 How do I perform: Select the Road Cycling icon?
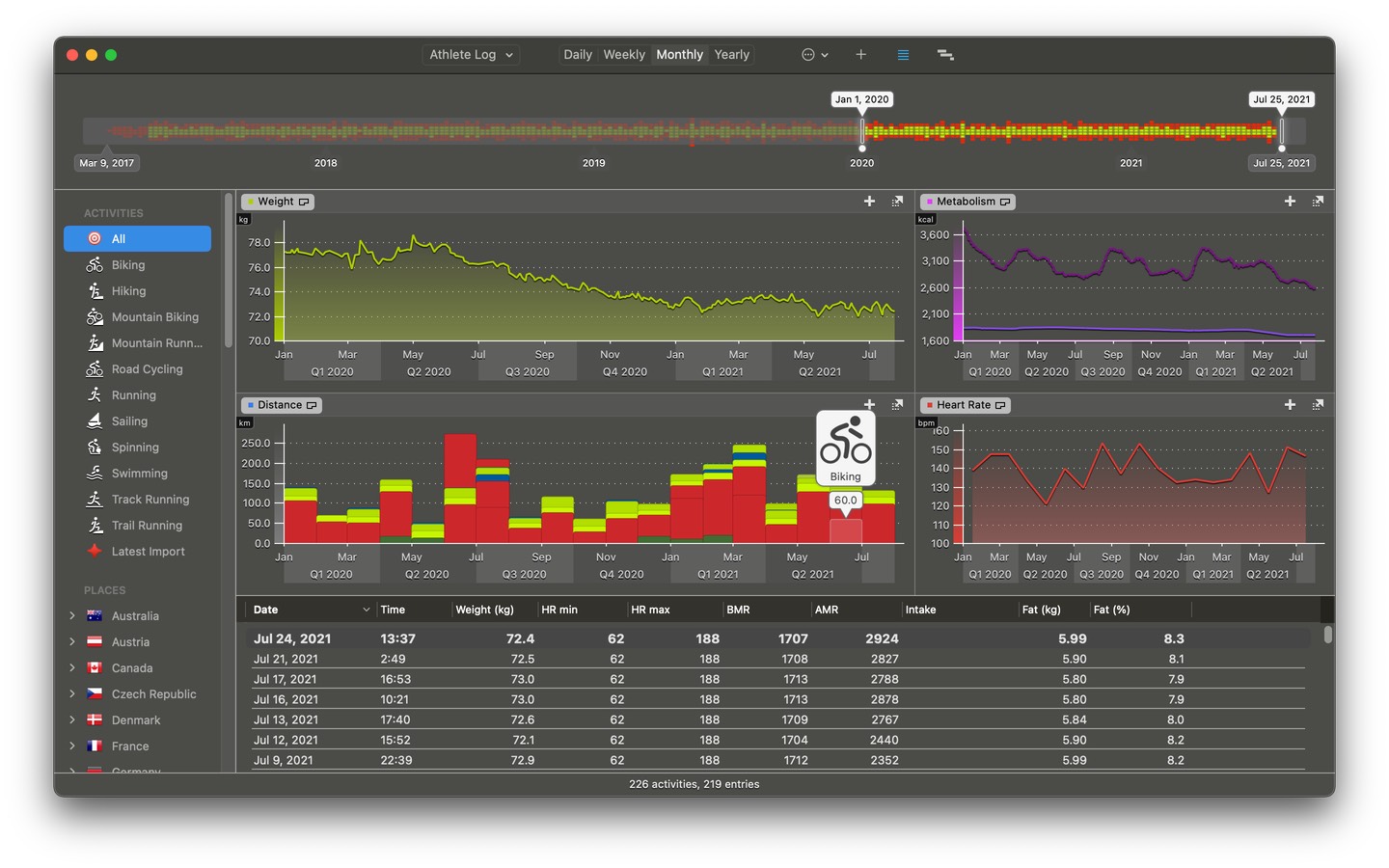(x=95, y=369)
